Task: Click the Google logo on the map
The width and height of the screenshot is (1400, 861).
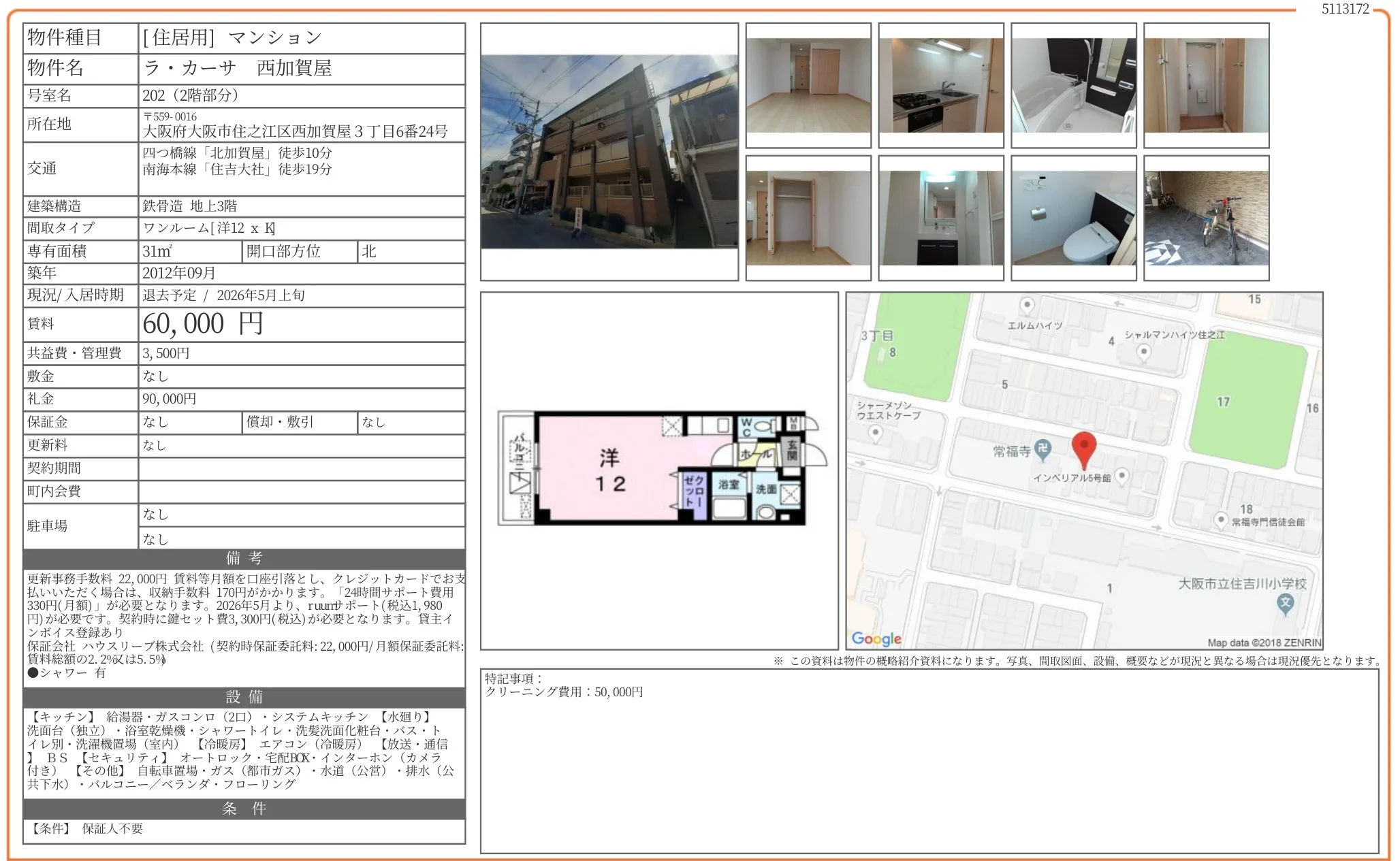Action: 876,638
